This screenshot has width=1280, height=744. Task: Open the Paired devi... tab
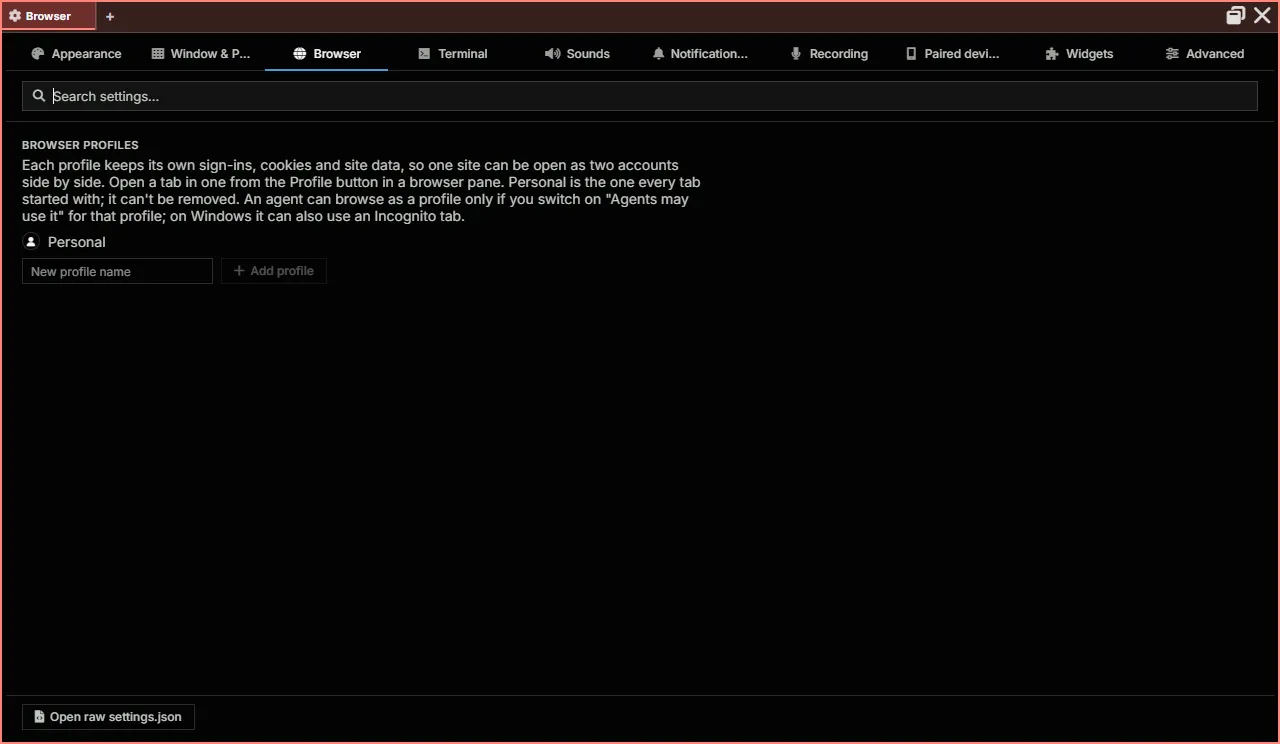click(x=952, y=54)
